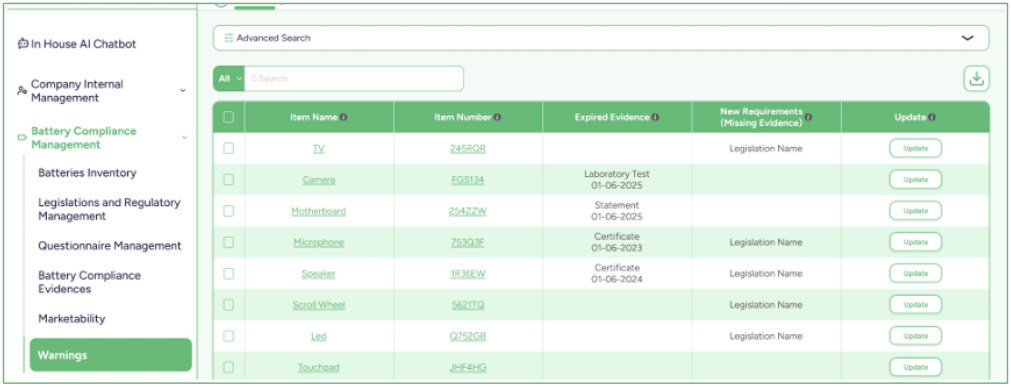
Task: Open the Scroll Wheel item link
Action: (x=319, y=305)
